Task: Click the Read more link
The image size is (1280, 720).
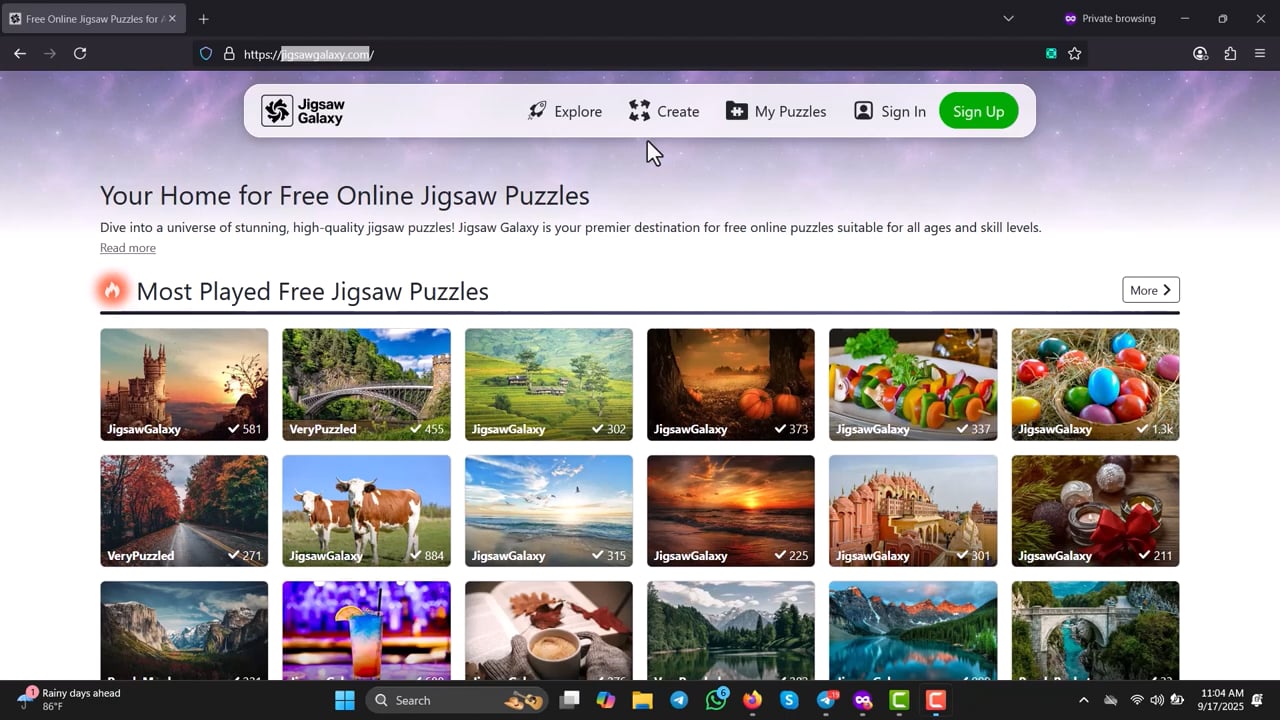Action: (128, 248)
